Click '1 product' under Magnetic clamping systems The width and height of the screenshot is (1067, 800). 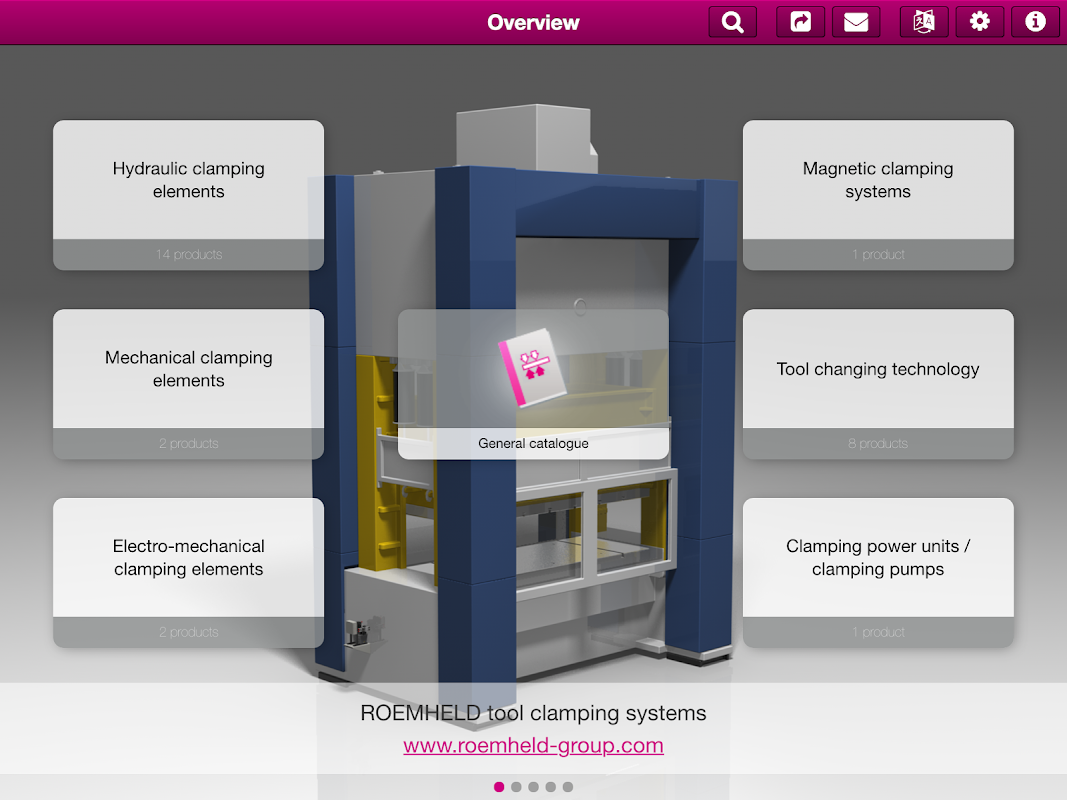(878, 254)
